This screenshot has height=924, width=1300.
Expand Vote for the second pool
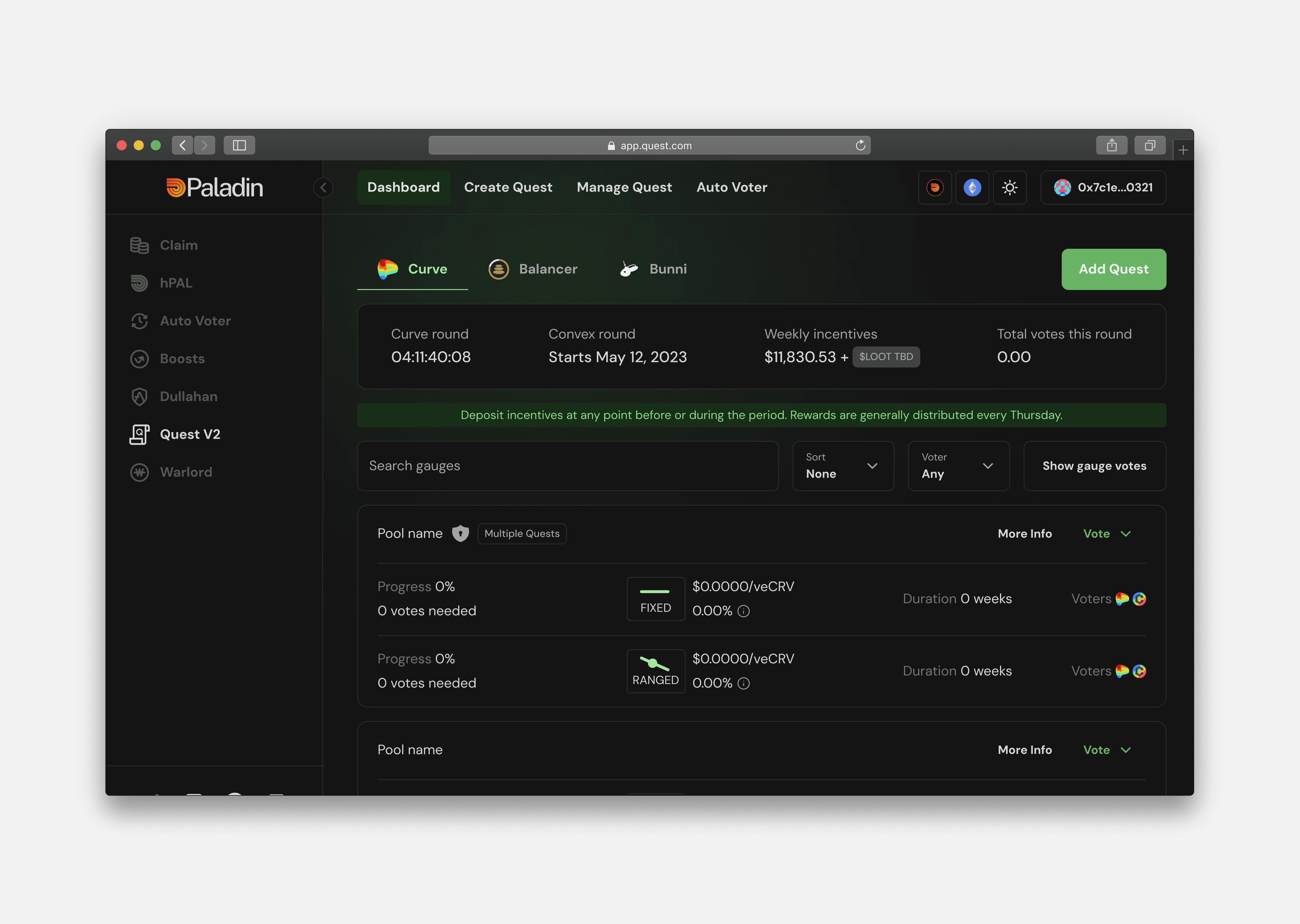coord(1107,750)
